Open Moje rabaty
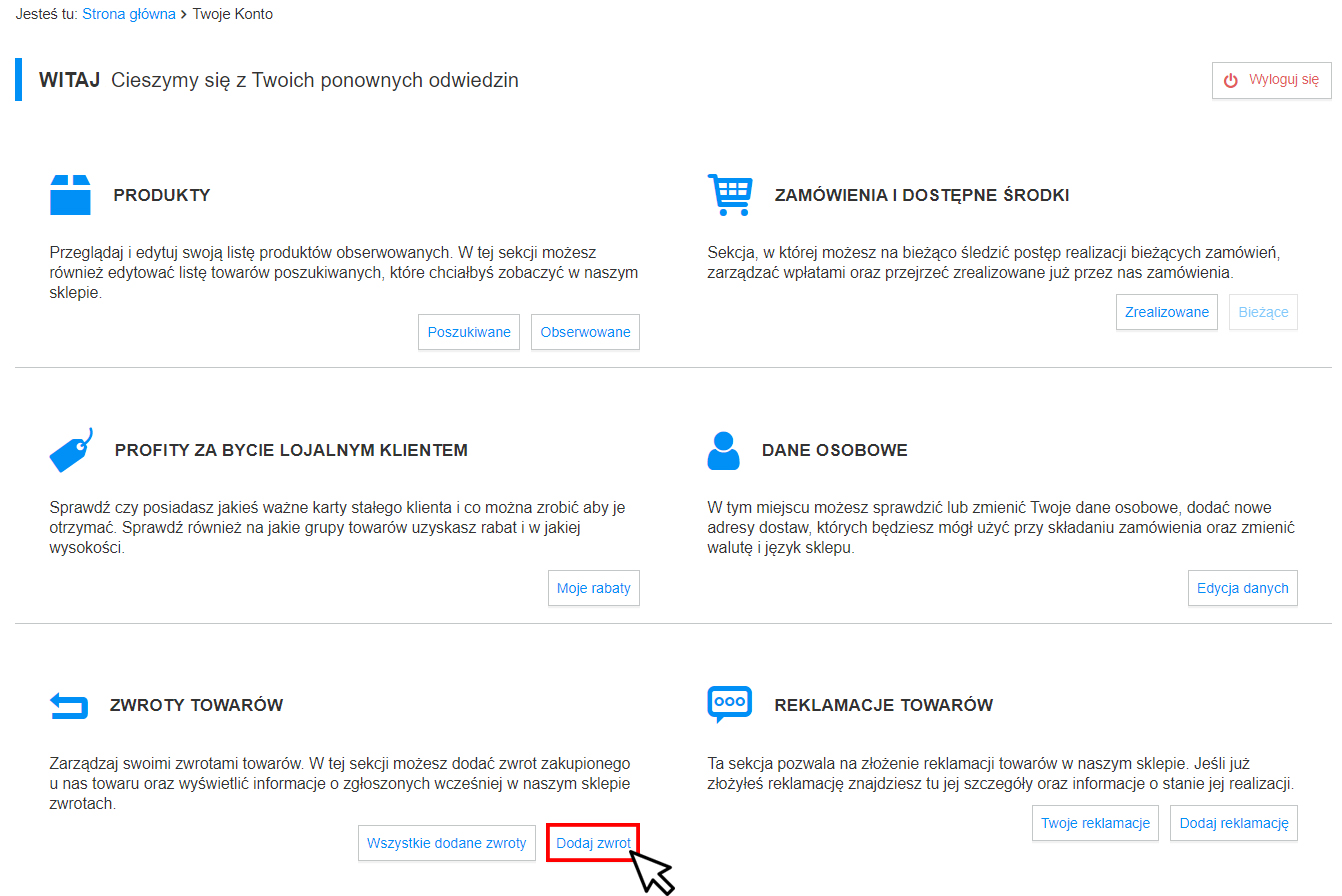Screen dimensions: 1342x896 (x=594, y=588)
